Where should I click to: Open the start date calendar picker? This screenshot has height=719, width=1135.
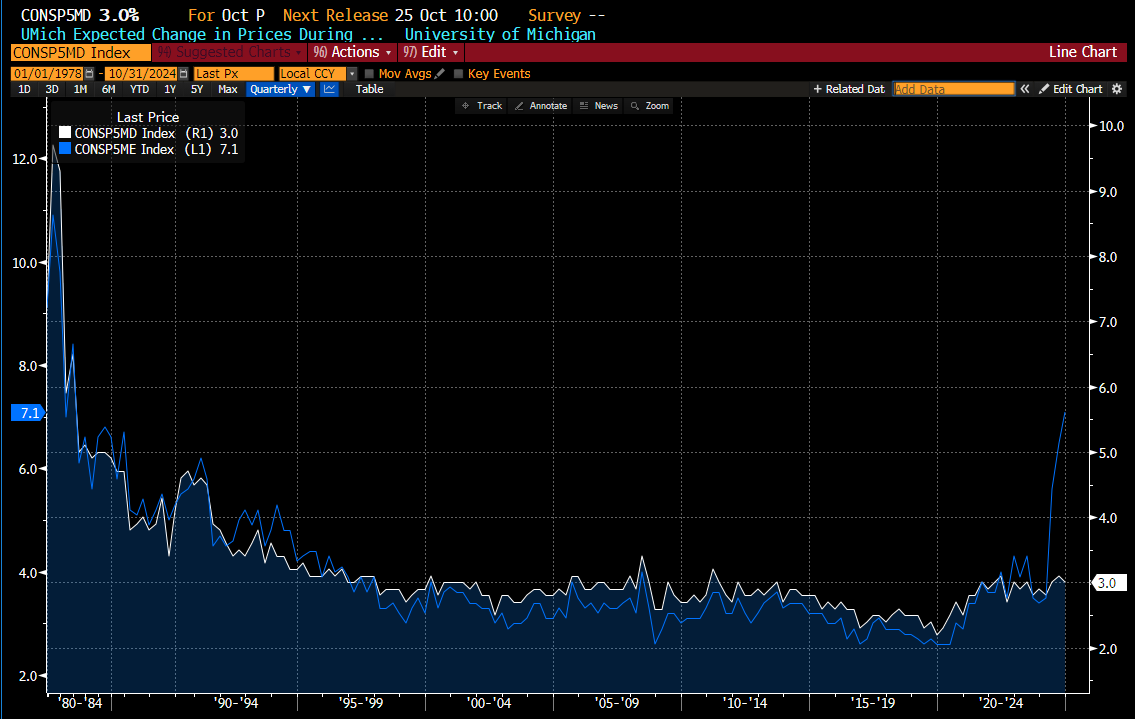90,74
